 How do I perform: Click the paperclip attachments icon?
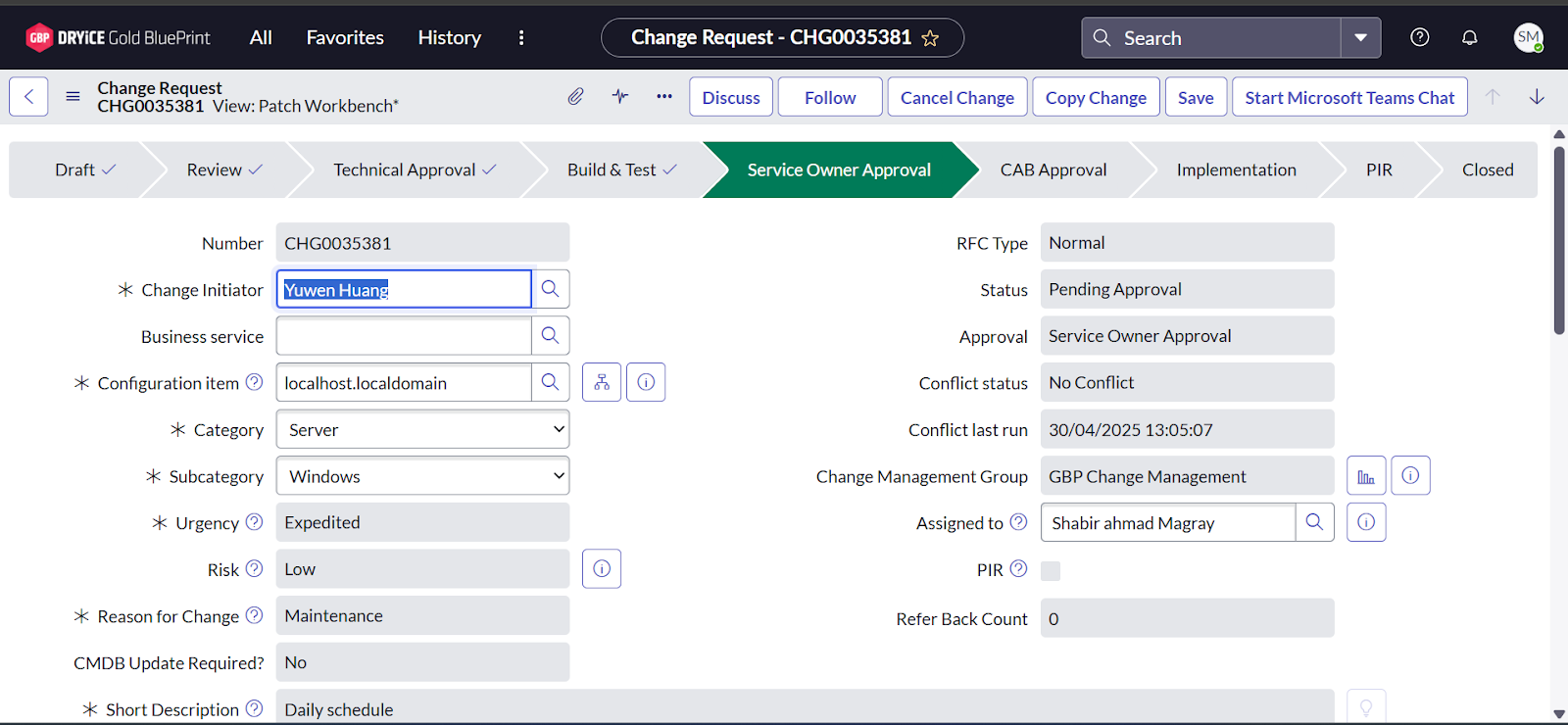pyautogui.click(x=575, y=96)
